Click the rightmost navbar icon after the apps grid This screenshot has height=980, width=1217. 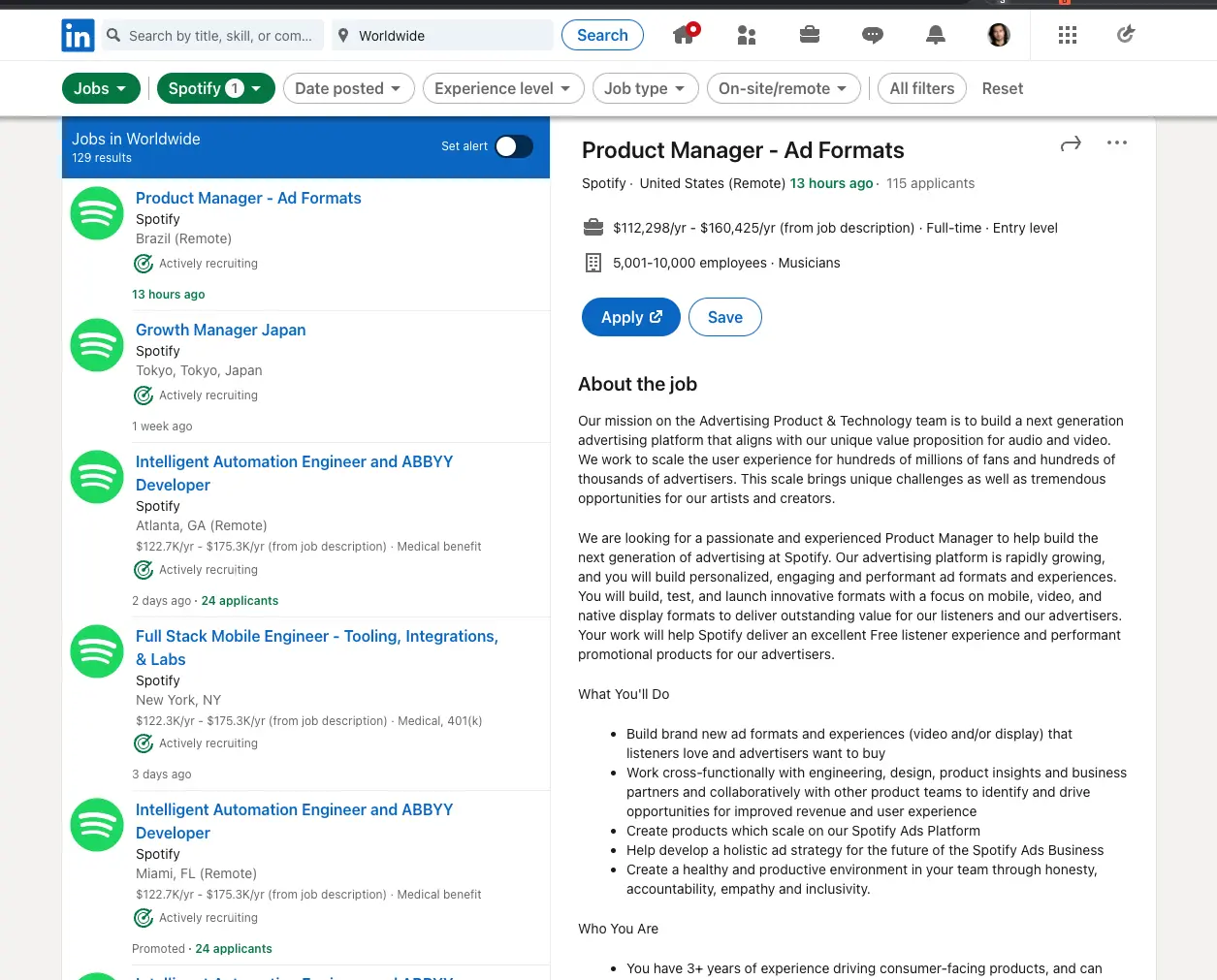[1126, 35]
